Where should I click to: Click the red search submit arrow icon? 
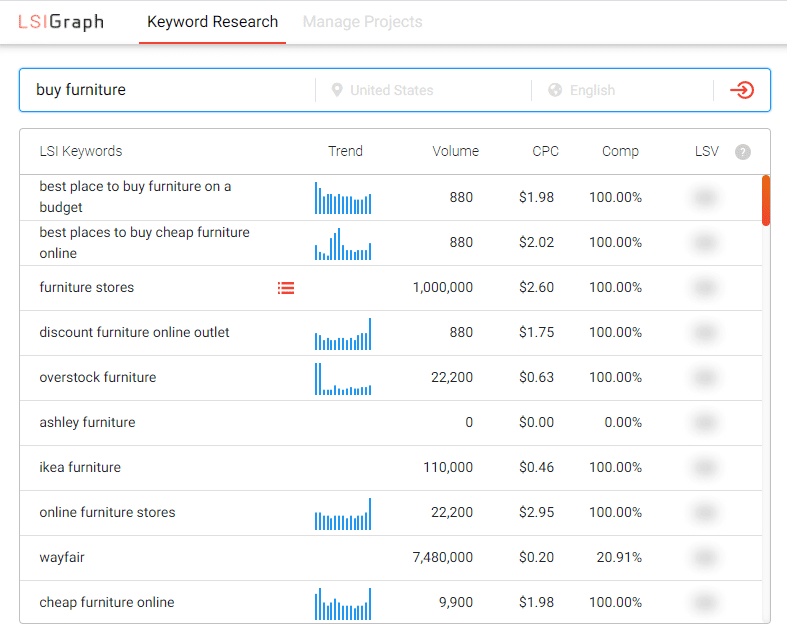pos(741,90)
